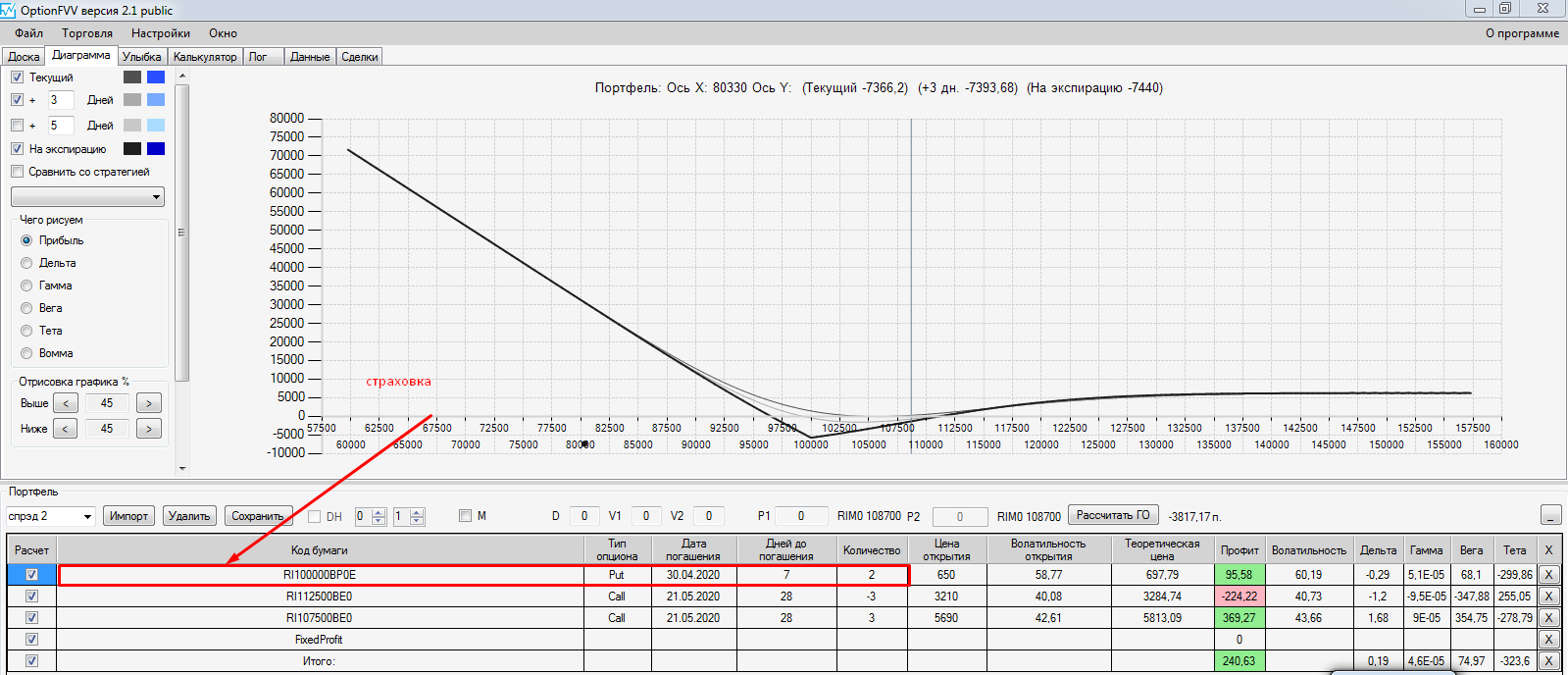This screenshot has height=675, width=1568.
Task: Increment the DH stepper value
Action: click(x=379, y=512)
